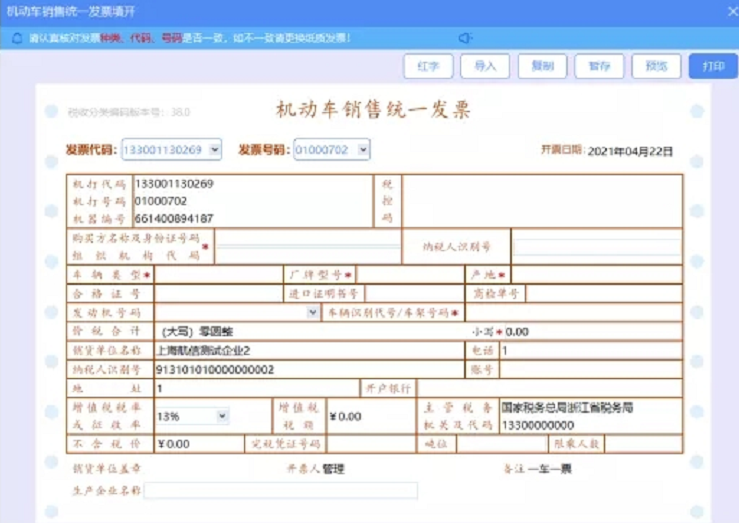
Task: Open the 发票代码 dropdown showing 133001130269
Action: pos(172,149)
